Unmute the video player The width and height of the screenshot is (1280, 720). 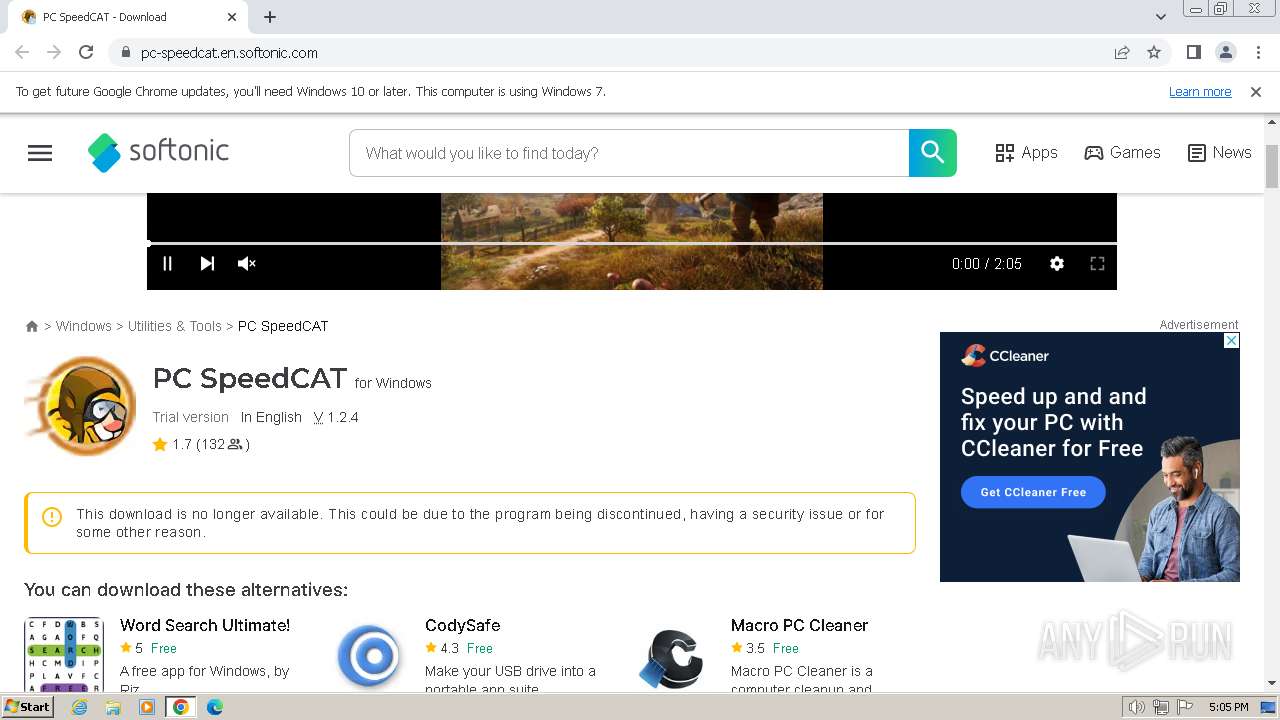pos(246,264)
